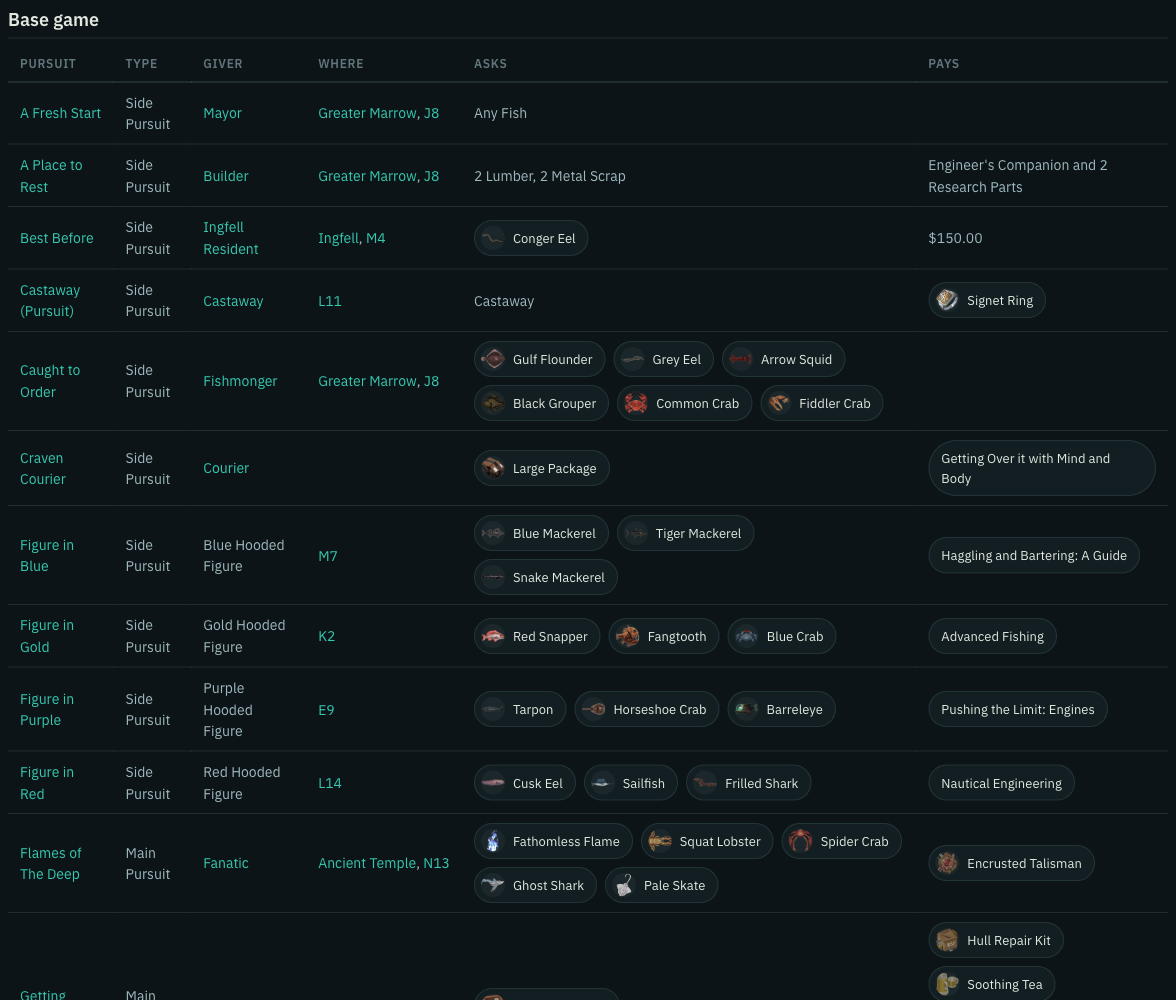Viewport: 1176px width, 1000px height.
Task: Open the Ancient Temple, N13 location link
Action: (x=383, y=863)
